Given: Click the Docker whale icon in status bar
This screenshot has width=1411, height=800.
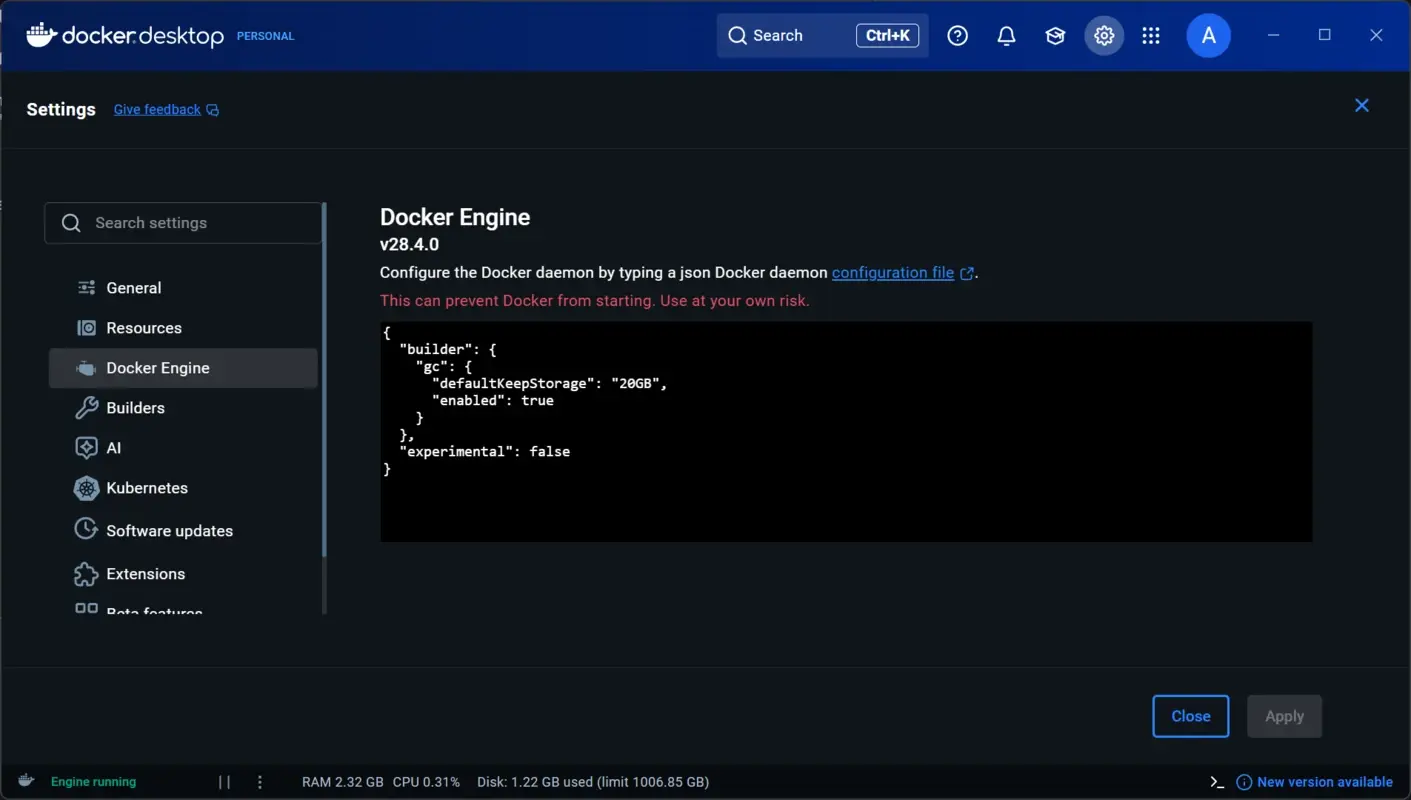Looking at the screenshot, I should (25, 781).
